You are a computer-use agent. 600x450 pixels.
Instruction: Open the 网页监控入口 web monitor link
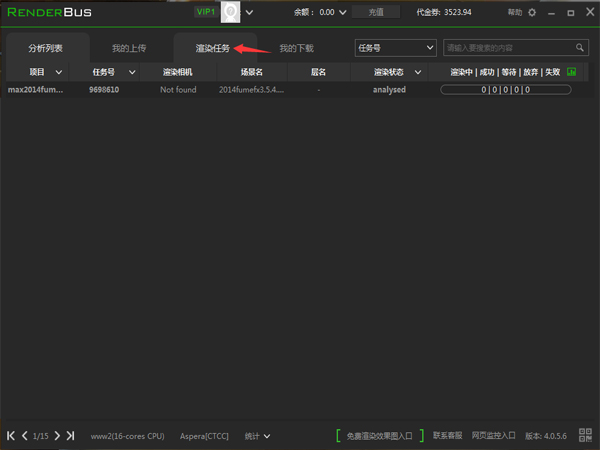(x=494, y=435)
